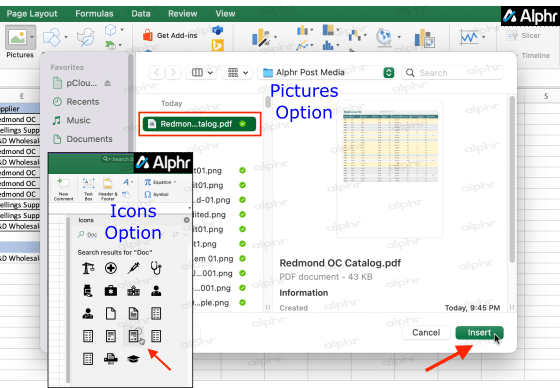This screenshot has width=560, height=388.
Task: Expand the Alphr Post Media folder dropdown
Action: (x=389, y=73)
